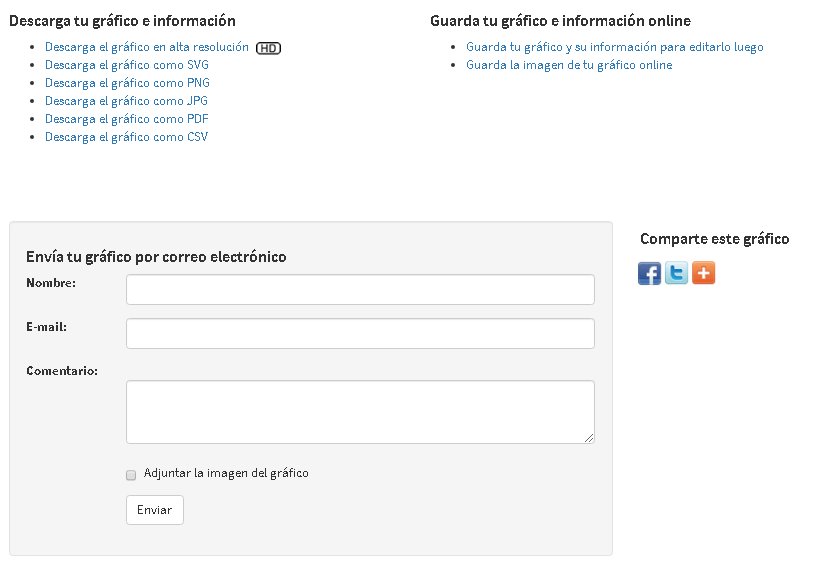The width and height of the screenshot is (820, 571).
Task: Download the chart as PNG
Action: click(127, 83)
